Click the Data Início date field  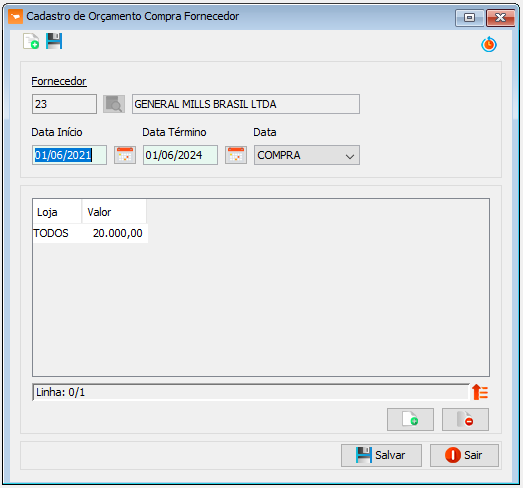pyautogui.click(x=69, y=155)
